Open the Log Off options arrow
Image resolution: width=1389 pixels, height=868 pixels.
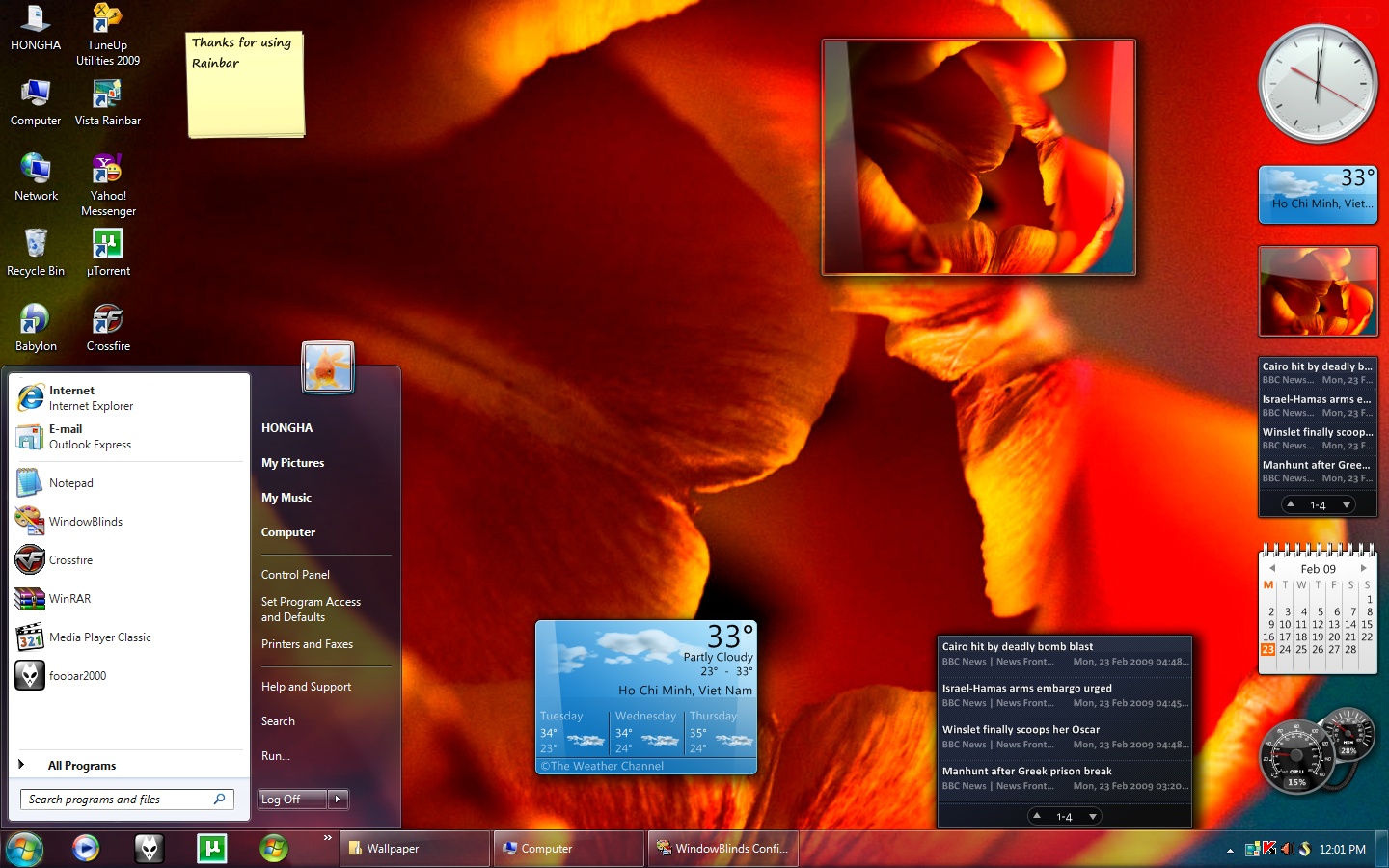click(338, 799)
